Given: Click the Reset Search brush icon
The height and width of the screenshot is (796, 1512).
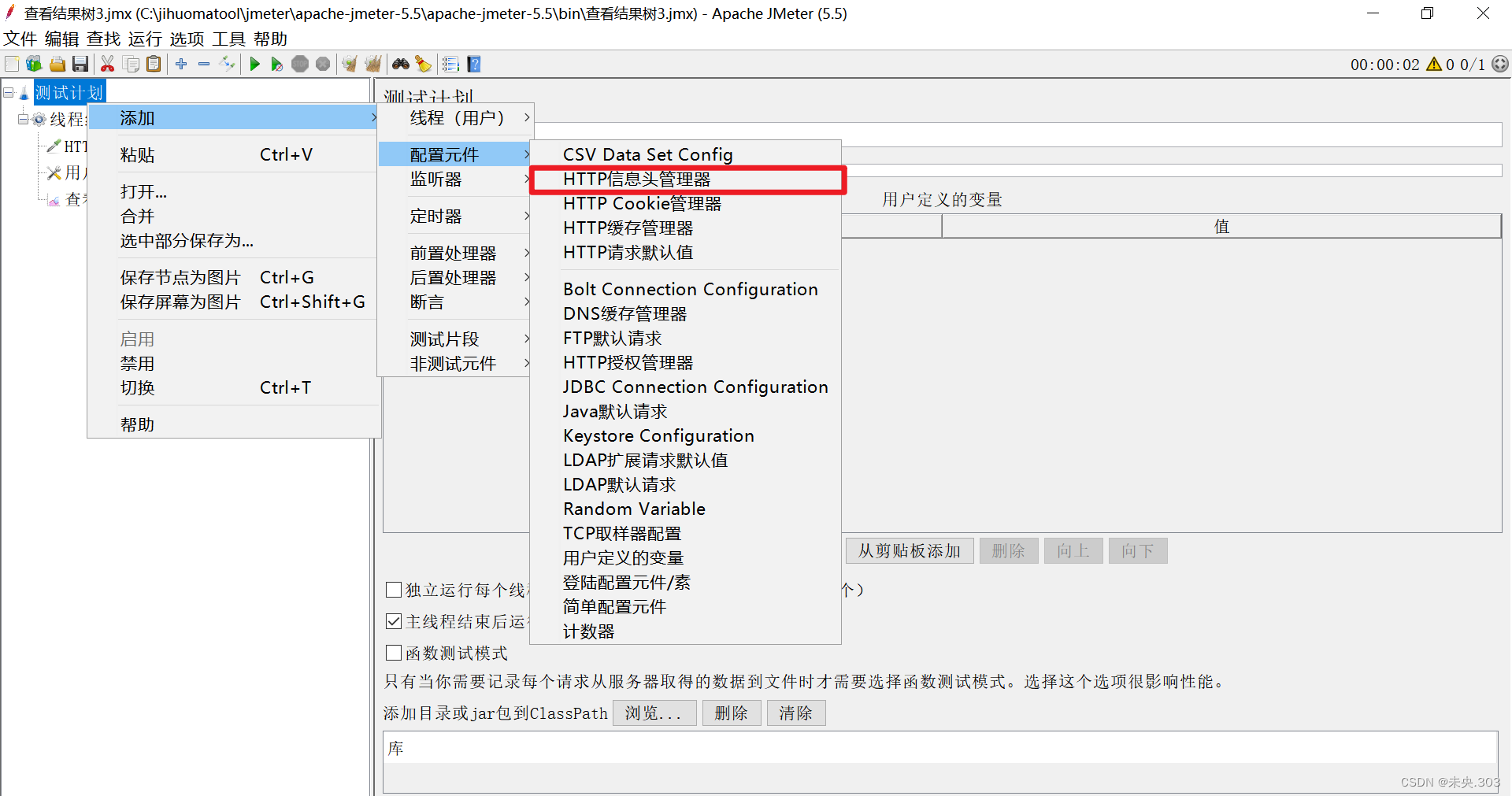Looking at the screenshot, I should (x=424, y=64).
